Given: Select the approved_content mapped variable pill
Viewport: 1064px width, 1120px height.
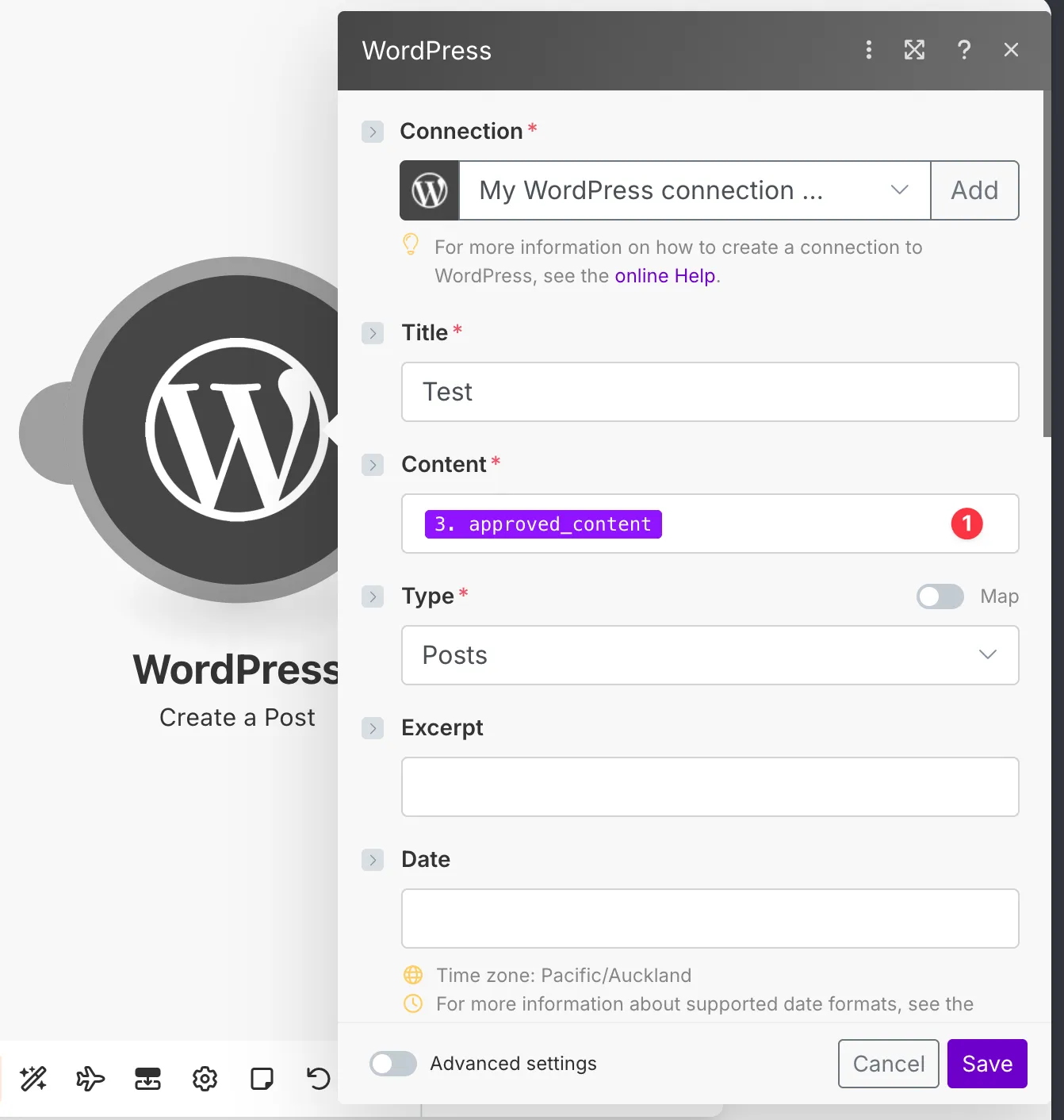Looking at the screenshot, I should [543, 524].
